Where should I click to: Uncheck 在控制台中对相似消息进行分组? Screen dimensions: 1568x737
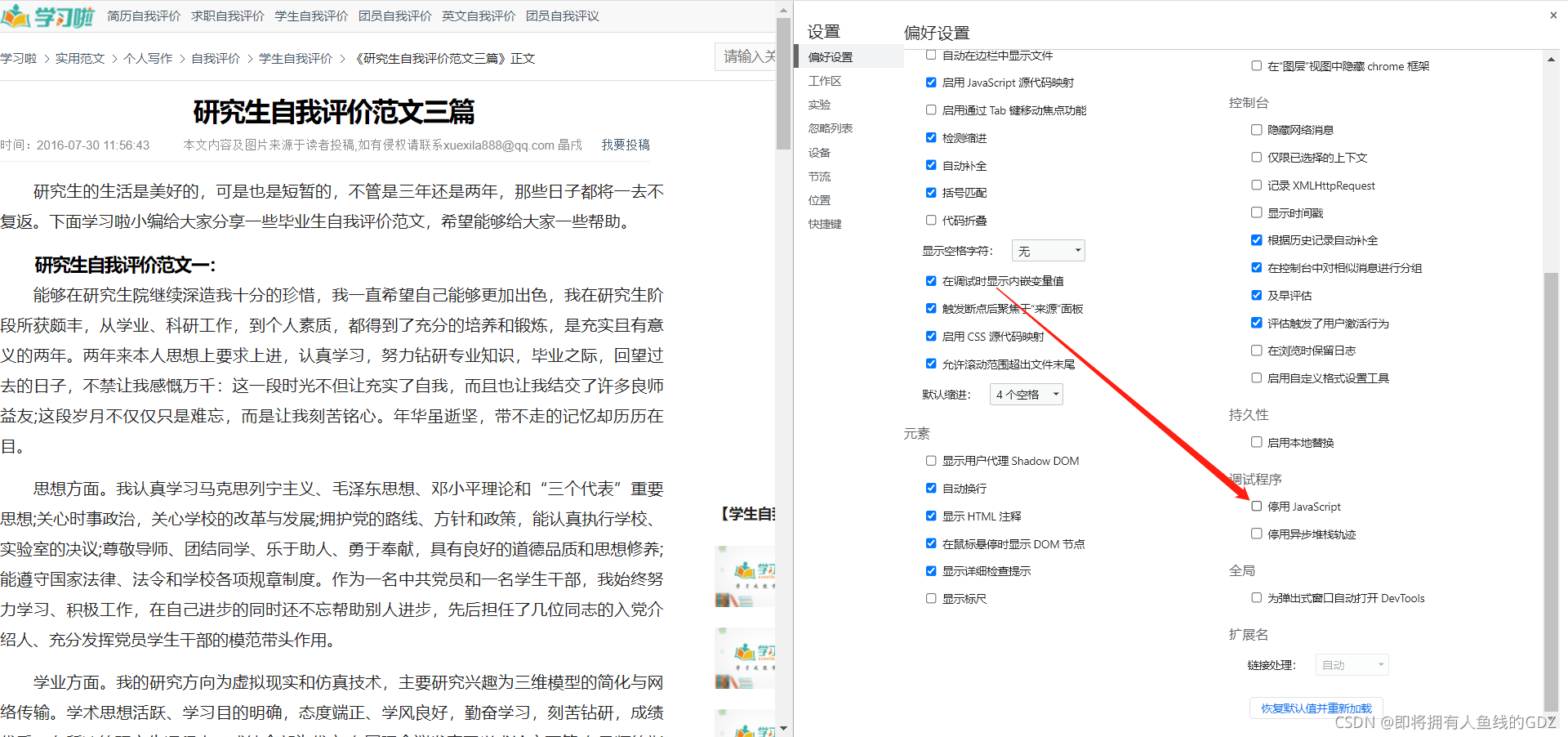click(1257, 268)
